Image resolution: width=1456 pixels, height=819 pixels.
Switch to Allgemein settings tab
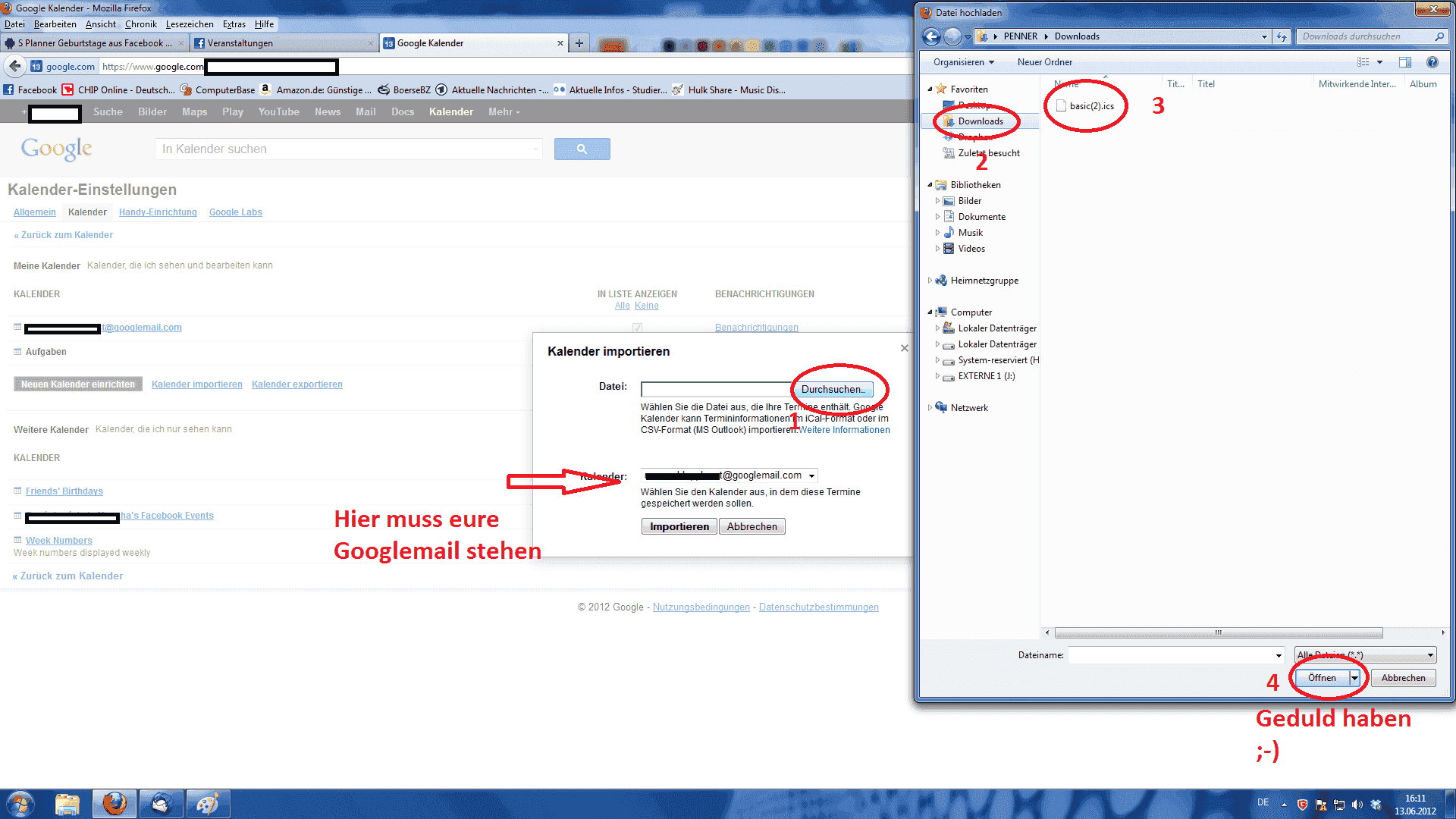35,212
